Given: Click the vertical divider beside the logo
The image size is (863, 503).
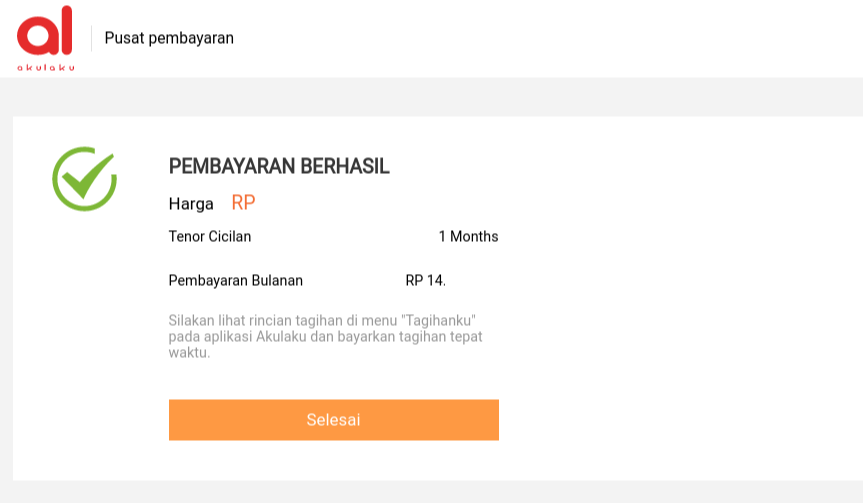Looking at the screenshot, I should pos(91,38).
